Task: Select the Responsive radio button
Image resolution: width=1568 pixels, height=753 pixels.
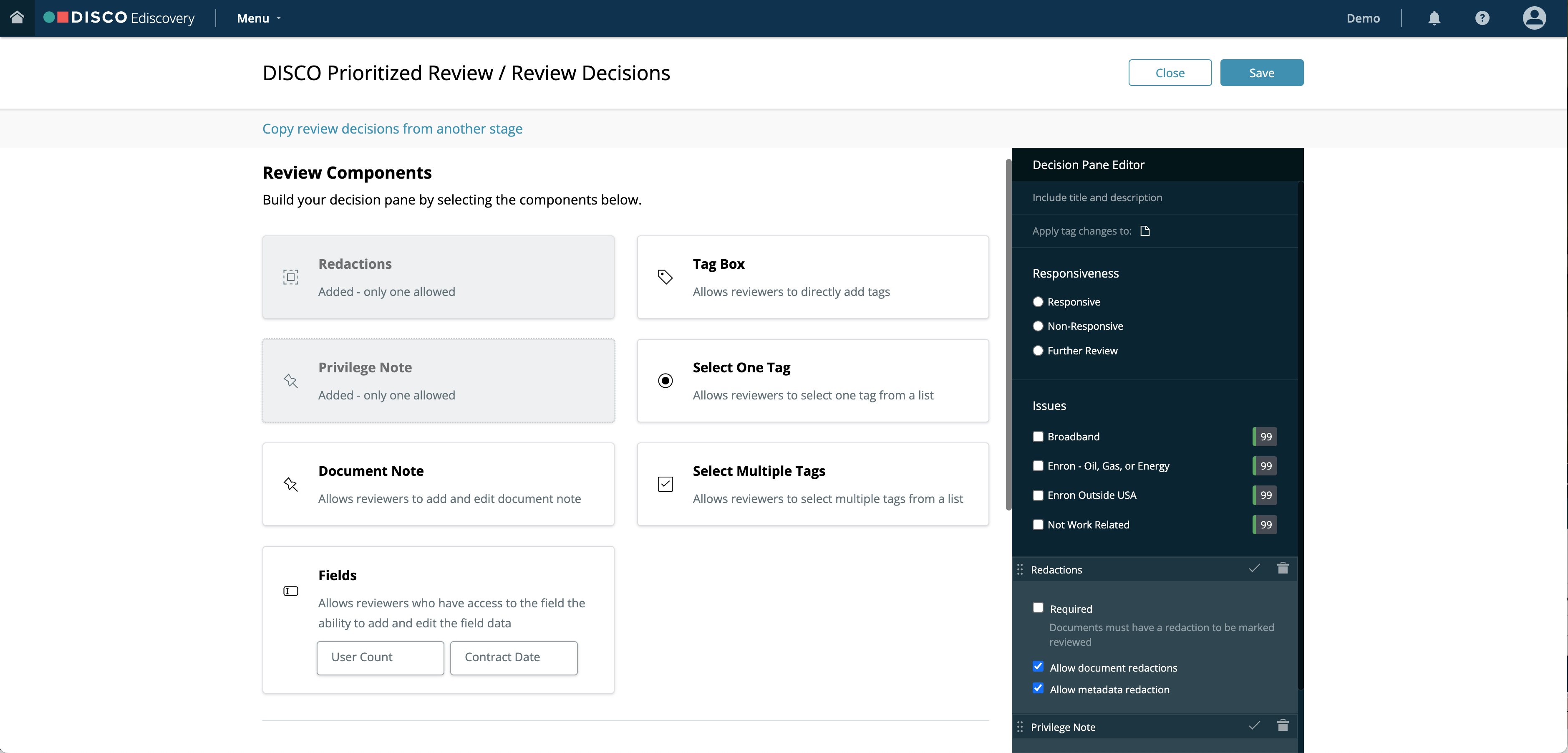Action: pos(1038,302)
